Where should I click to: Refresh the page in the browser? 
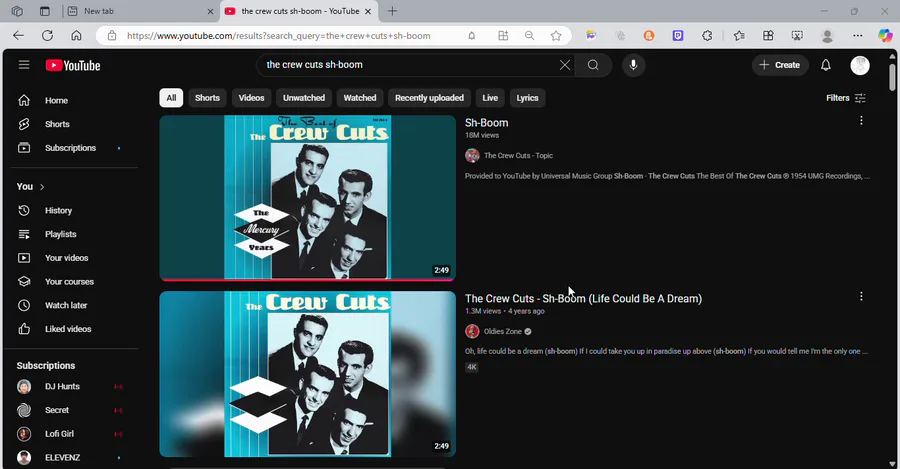47,36
